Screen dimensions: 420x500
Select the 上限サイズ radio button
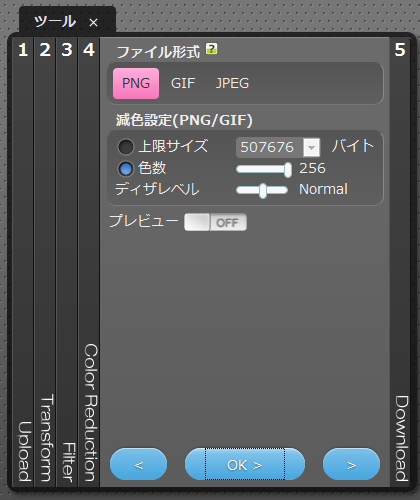[x=126, y=147]
